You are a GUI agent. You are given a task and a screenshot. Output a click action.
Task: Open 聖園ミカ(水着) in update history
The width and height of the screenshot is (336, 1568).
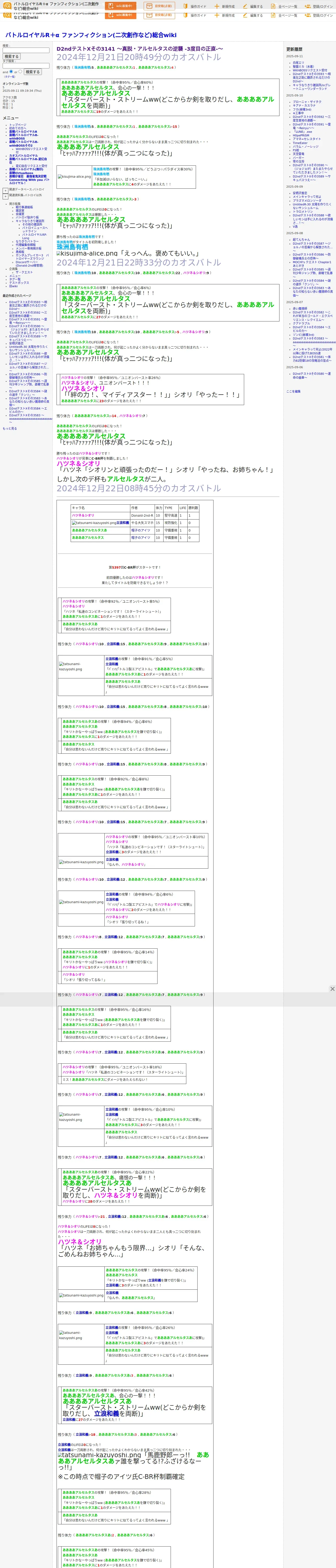[303, 66]
